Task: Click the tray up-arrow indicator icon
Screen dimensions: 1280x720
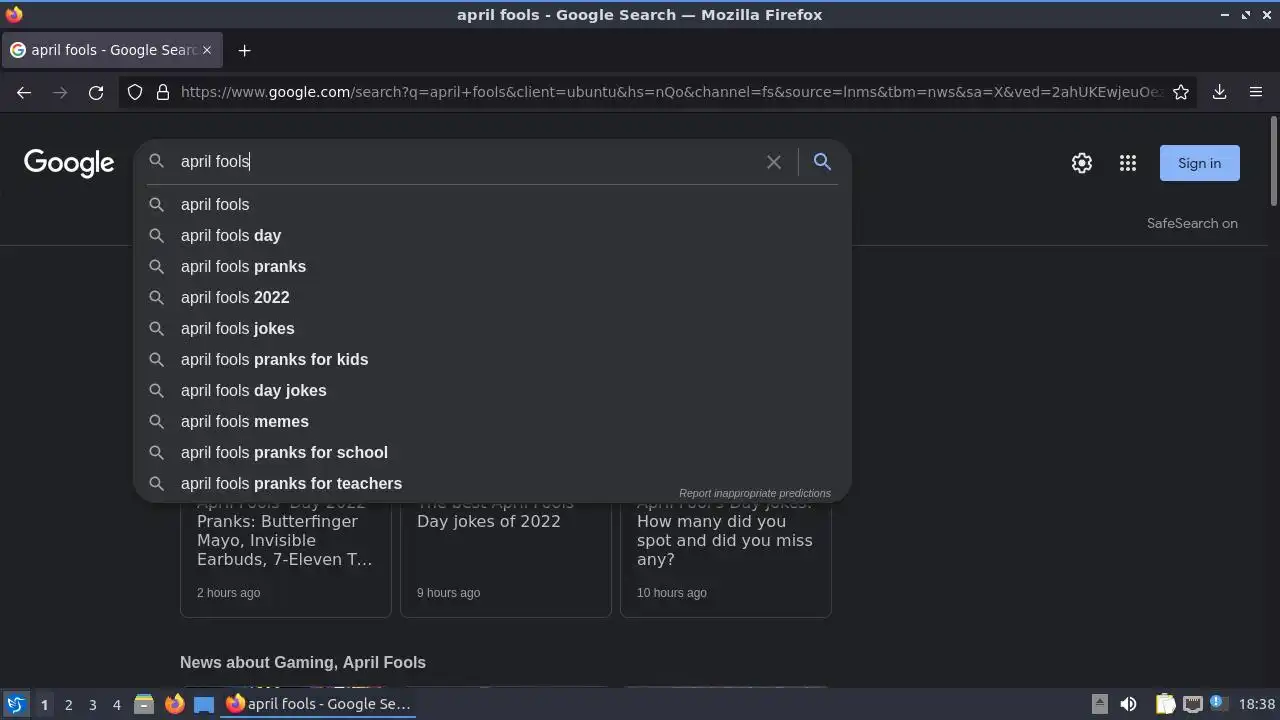Action: 1099,704
